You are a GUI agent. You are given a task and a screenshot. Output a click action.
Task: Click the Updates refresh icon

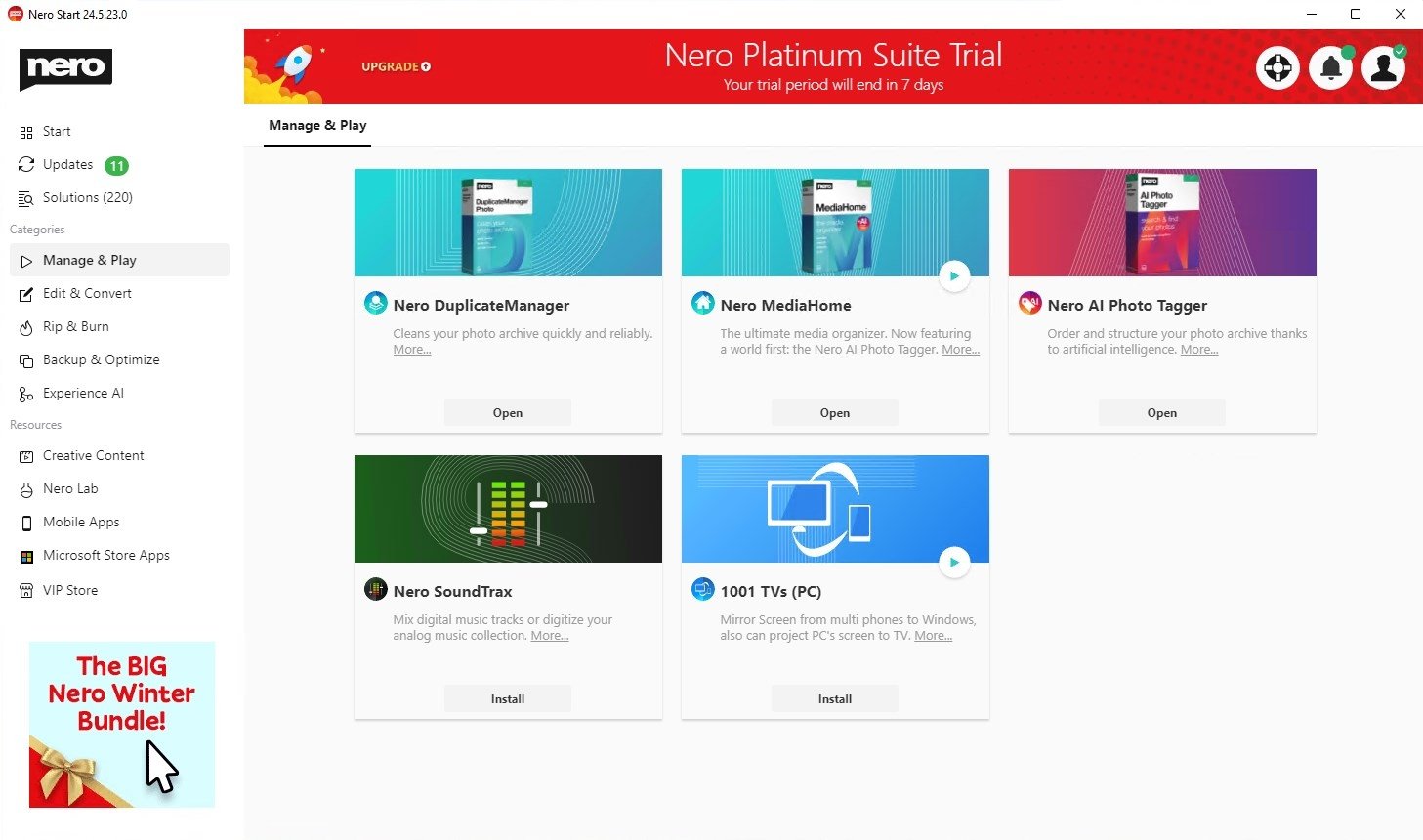26,165
